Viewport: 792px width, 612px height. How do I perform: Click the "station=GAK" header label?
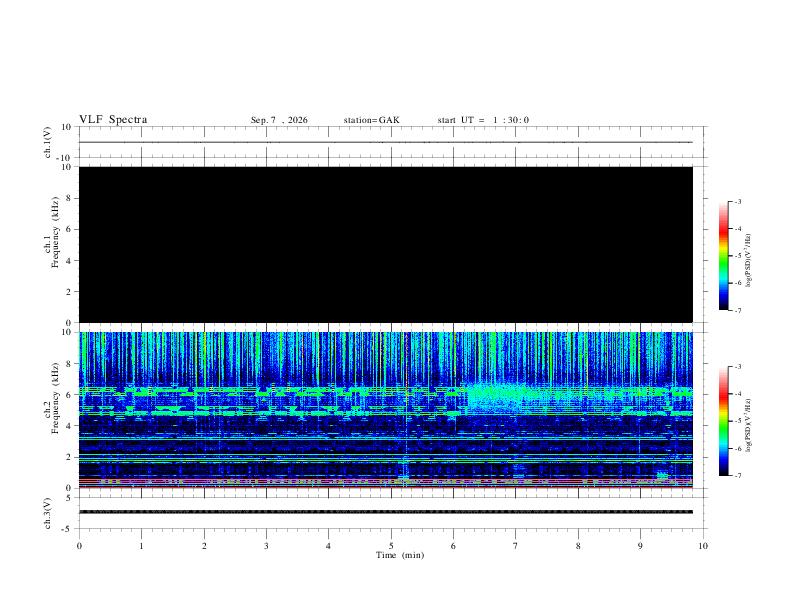[x=371, y=120]
